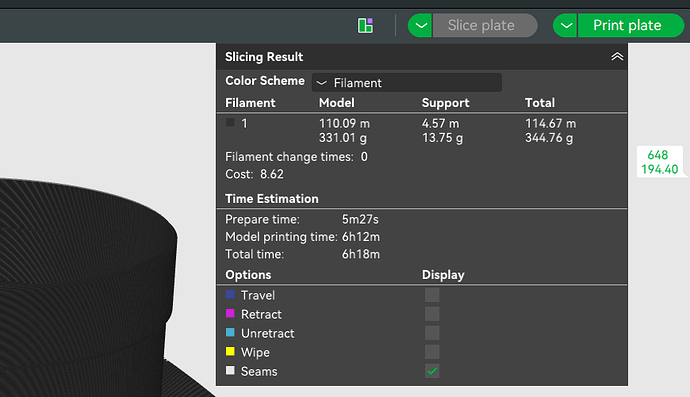This screenshot has width=690, height=397.
Task: Click the blue Travel color swatch
Action: (230, 294)
